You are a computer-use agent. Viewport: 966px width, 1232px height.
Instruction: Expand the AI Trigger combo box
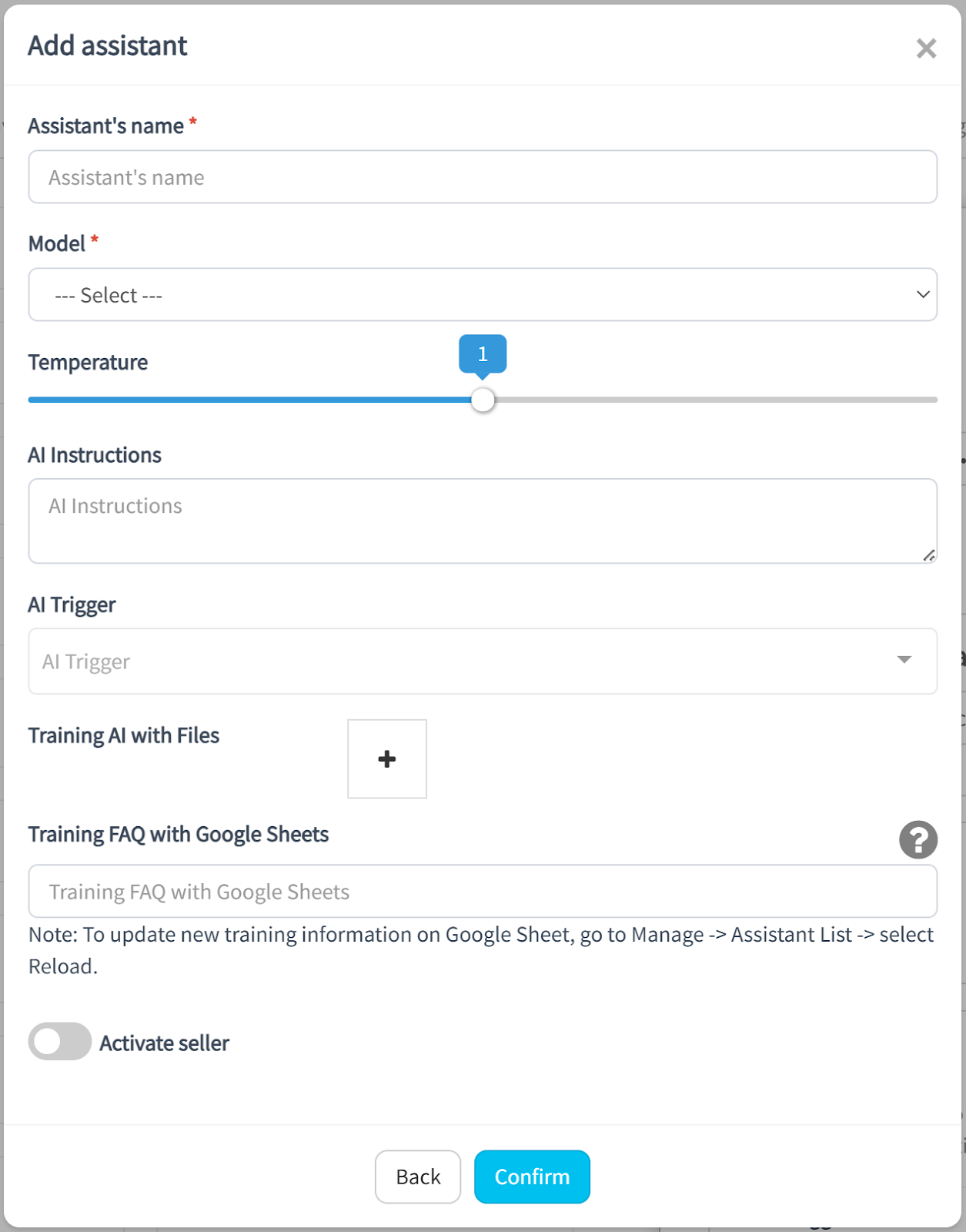coord(483,661)
